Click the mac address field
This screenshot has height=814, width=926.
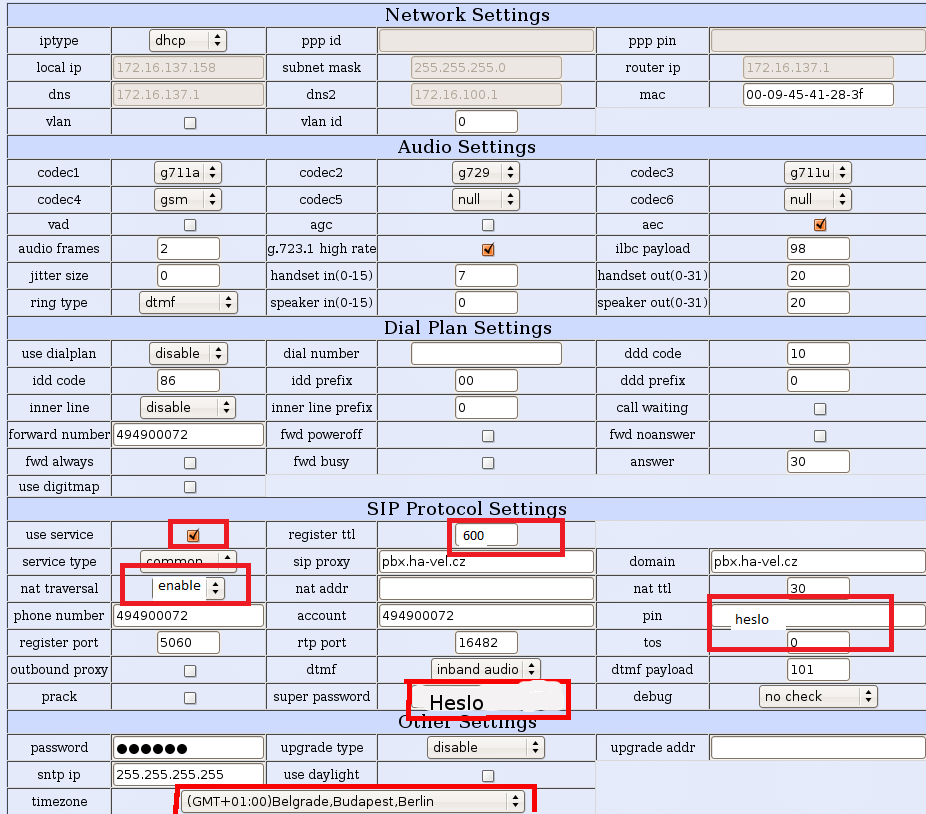[x=818, y=95]
